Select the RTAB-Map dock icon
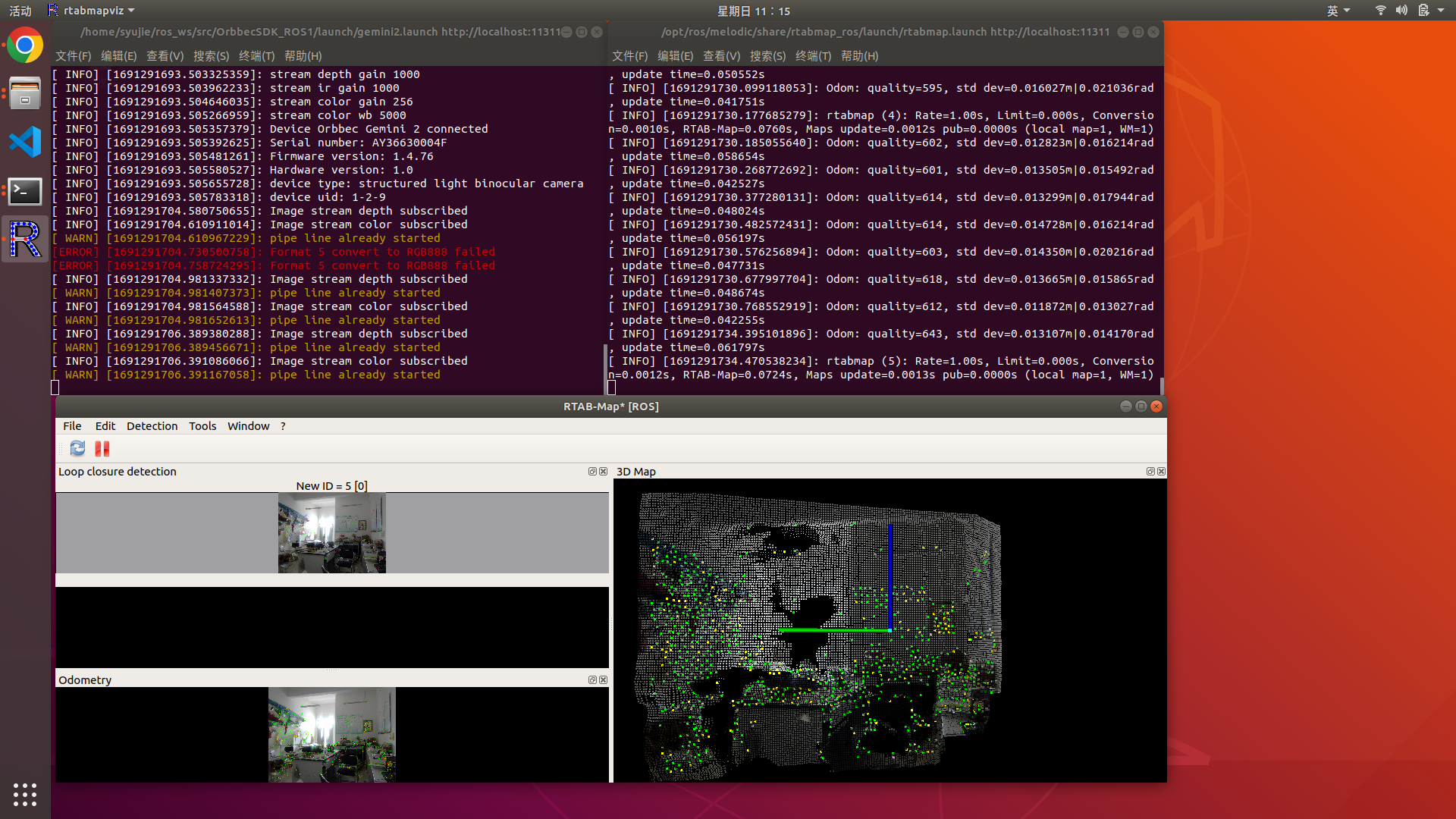This screenshot has width=1456, height=819. point(25,240)
